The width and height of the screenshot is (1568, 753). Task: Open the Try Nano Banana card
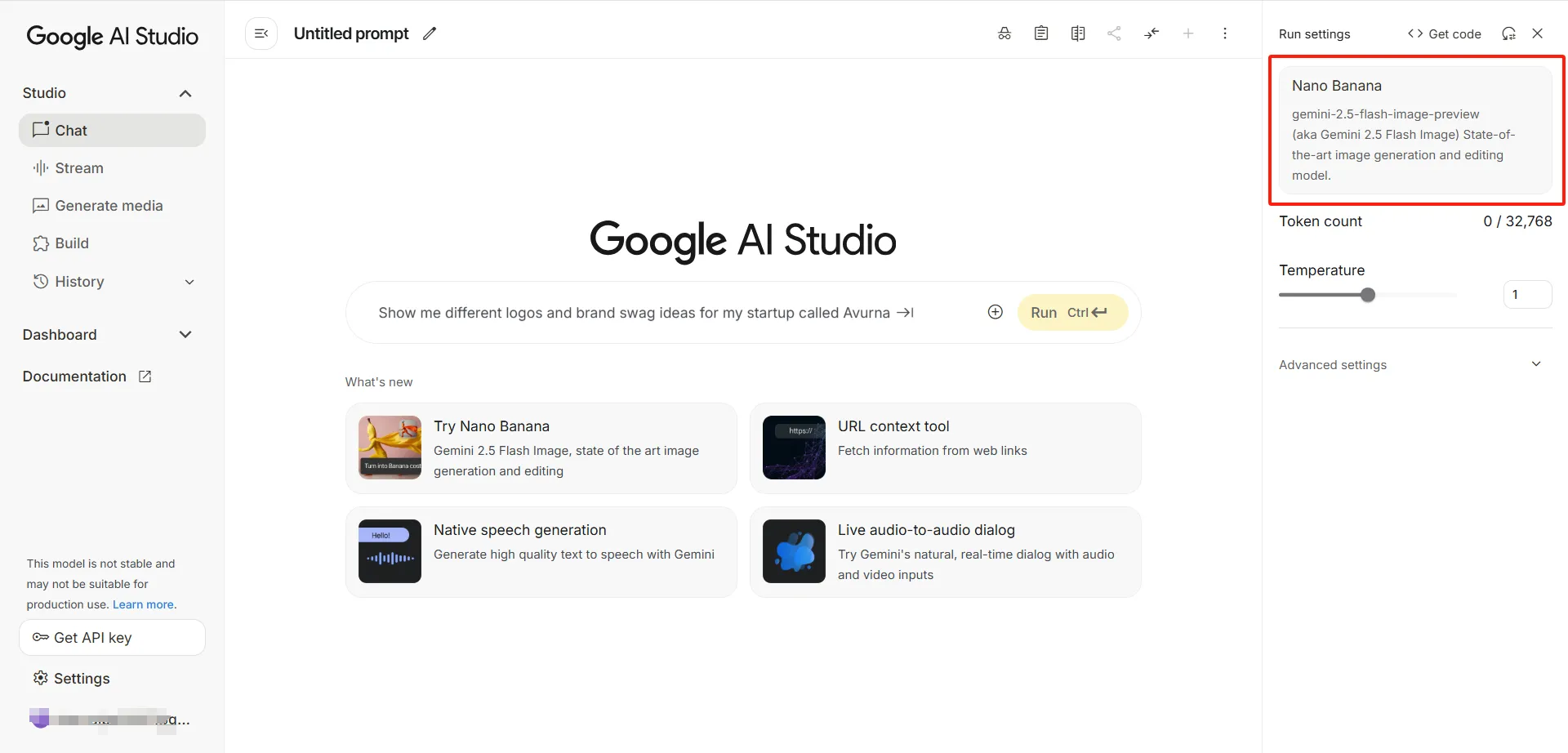(x=541, y=448)
